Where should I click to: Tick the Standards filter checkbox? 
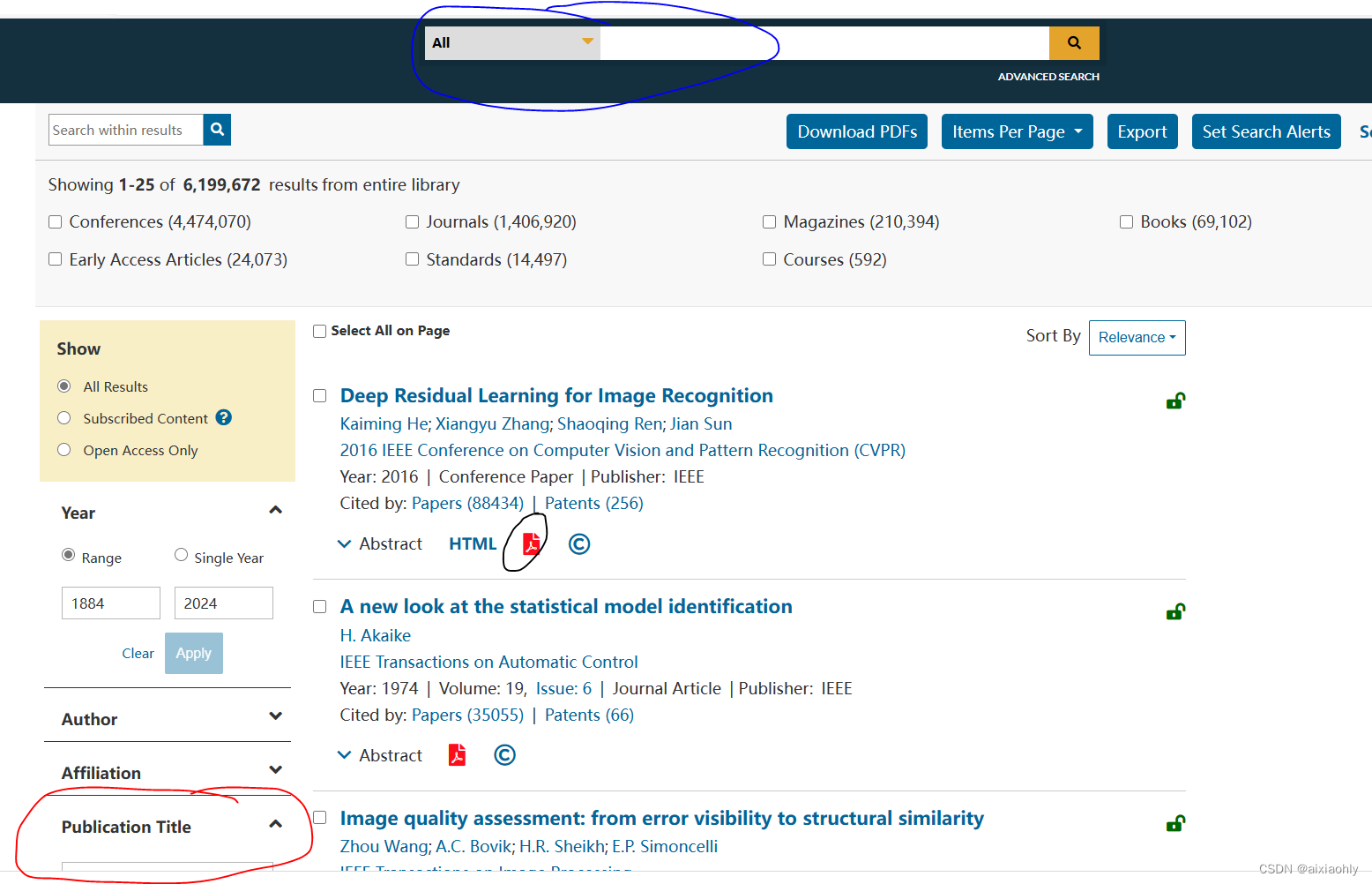pyautogui.click(x=412, y=258)
